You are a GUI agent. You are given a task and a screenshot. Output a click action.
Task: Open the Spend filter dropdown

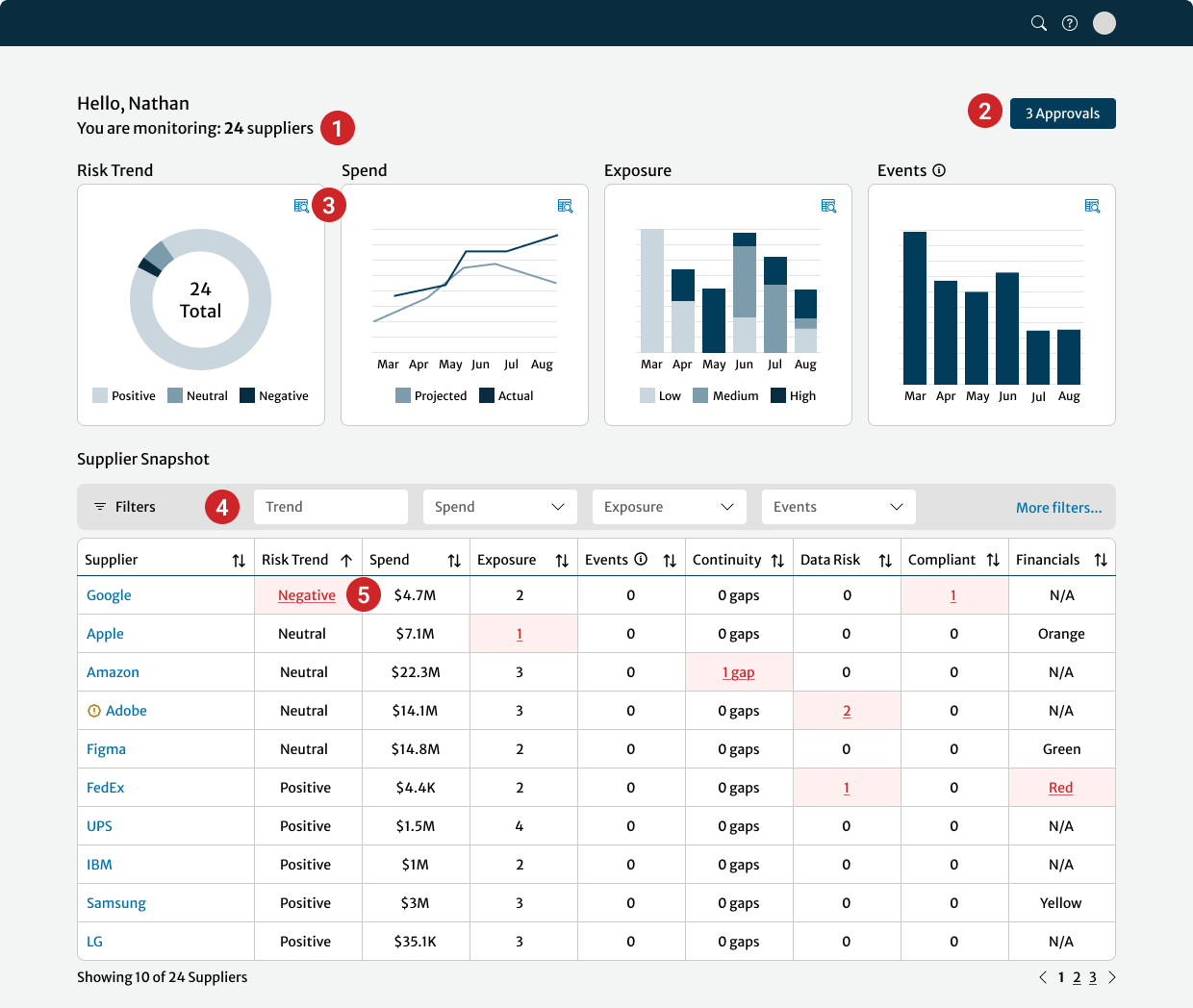(x=499, y=507)
